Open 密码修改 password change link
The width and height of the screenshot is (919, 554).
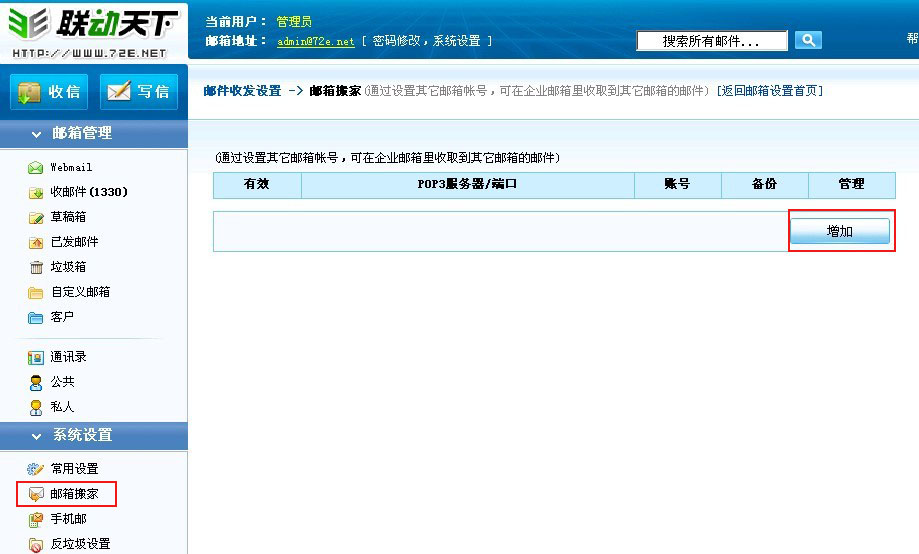[396, 41]
